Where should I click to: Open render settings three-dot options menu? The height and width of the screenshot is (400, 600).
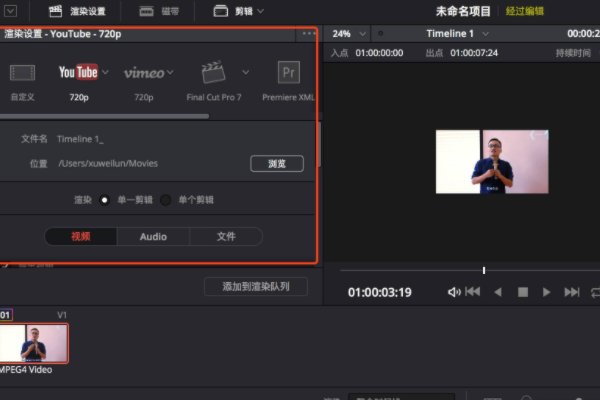(x=308, y=34)
